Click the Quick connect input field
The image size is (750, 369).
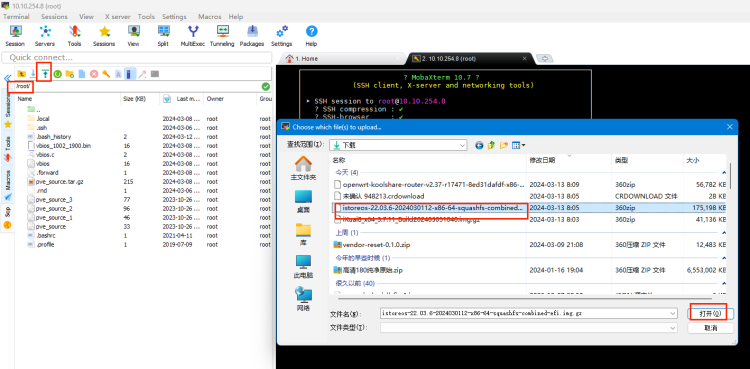click(137, 57)
